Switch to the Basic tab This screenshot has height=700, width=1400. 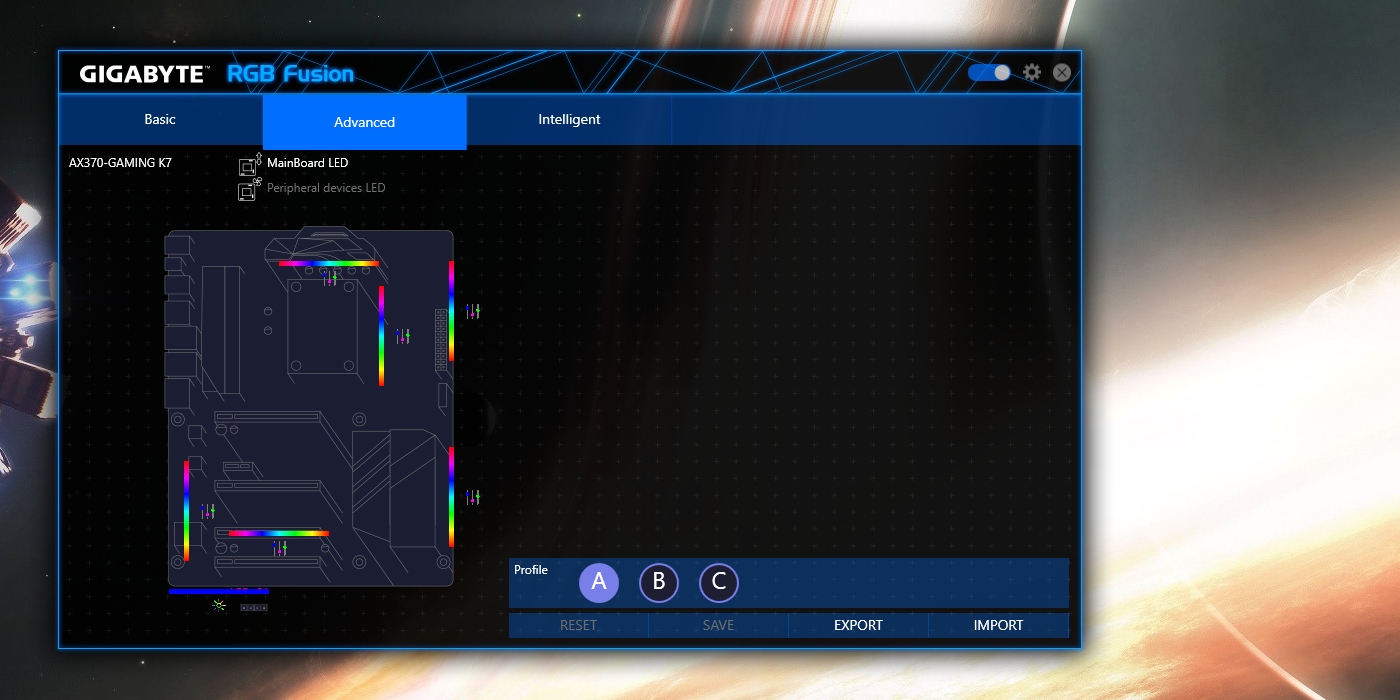tap(160, 120)
